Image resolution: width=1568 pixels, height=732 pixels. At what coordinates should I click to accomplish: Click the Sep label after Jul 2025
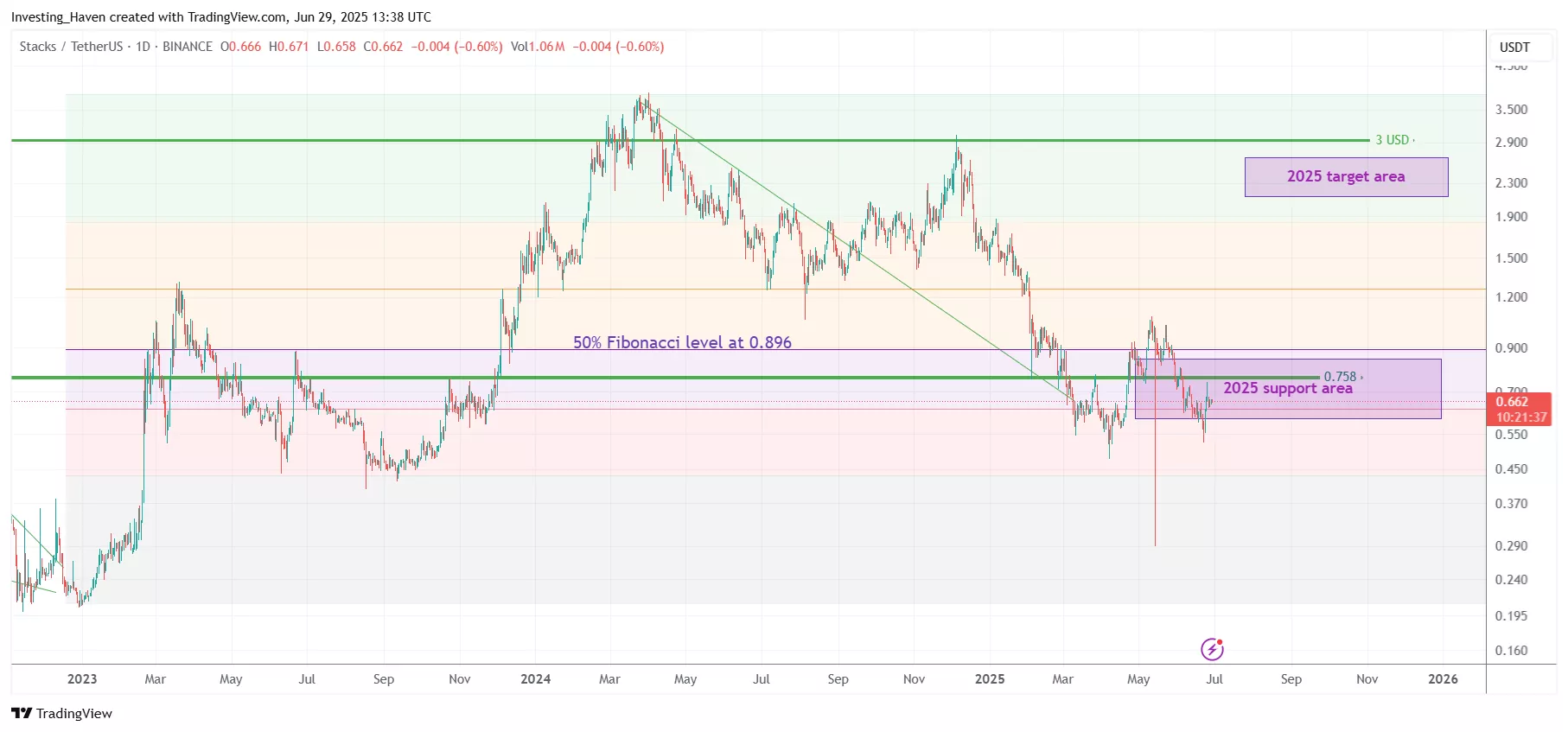point(1291,679)
